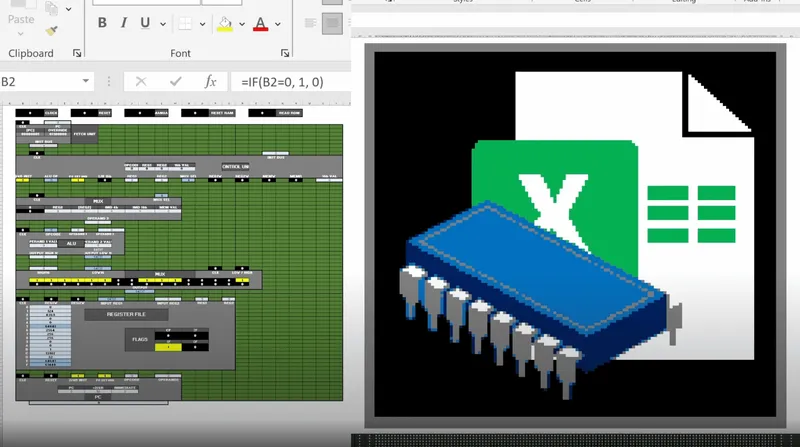Click the Excel chip pixel-art thumbnail

575,234
